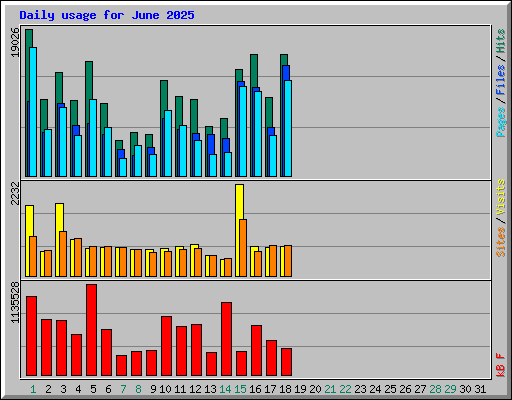The image size is (512, 400).
Task: Click the Files legend label
Action: coord(500,79)
